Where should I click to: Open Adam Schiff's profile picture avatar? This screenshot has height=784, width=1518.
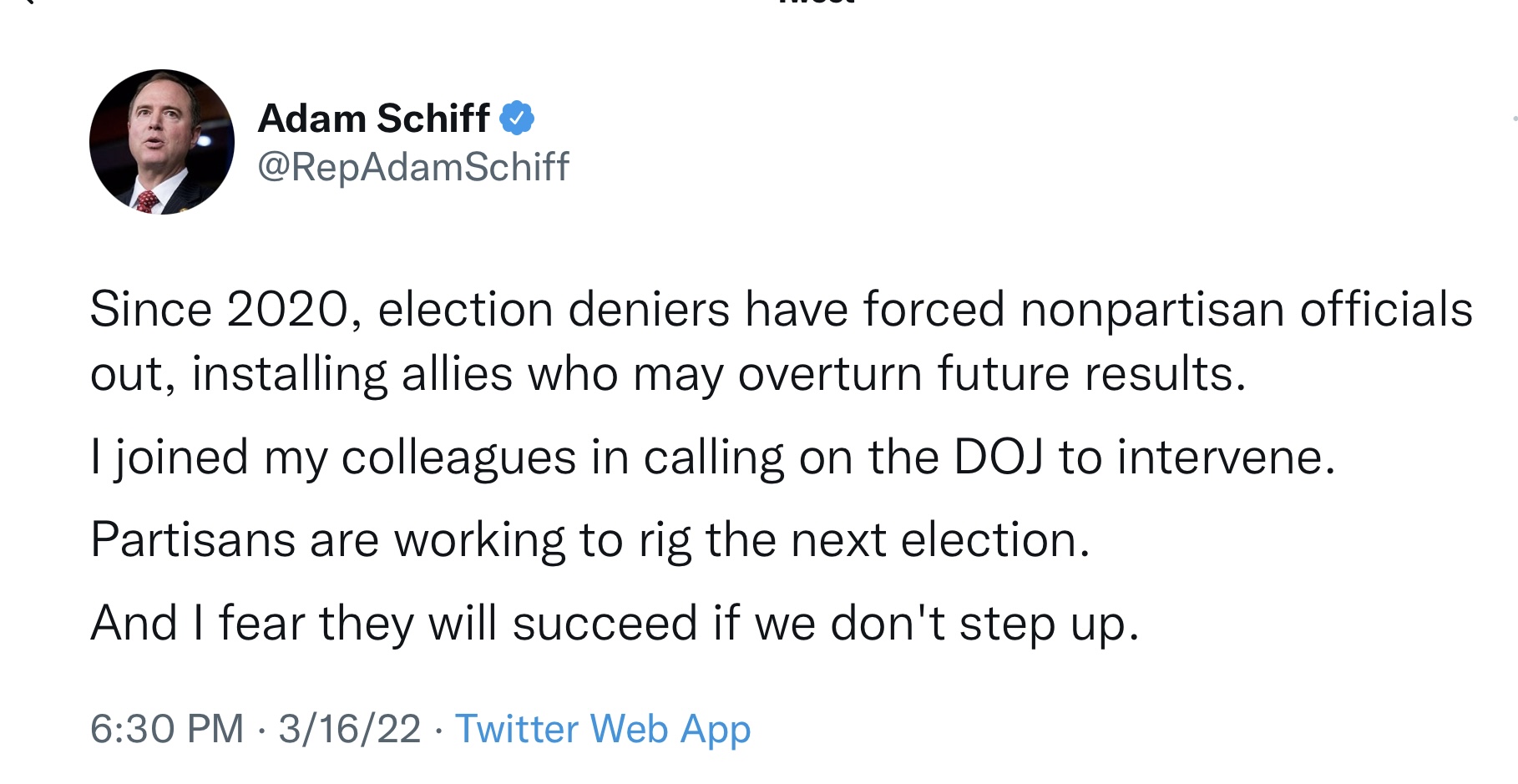coord(162,142)
